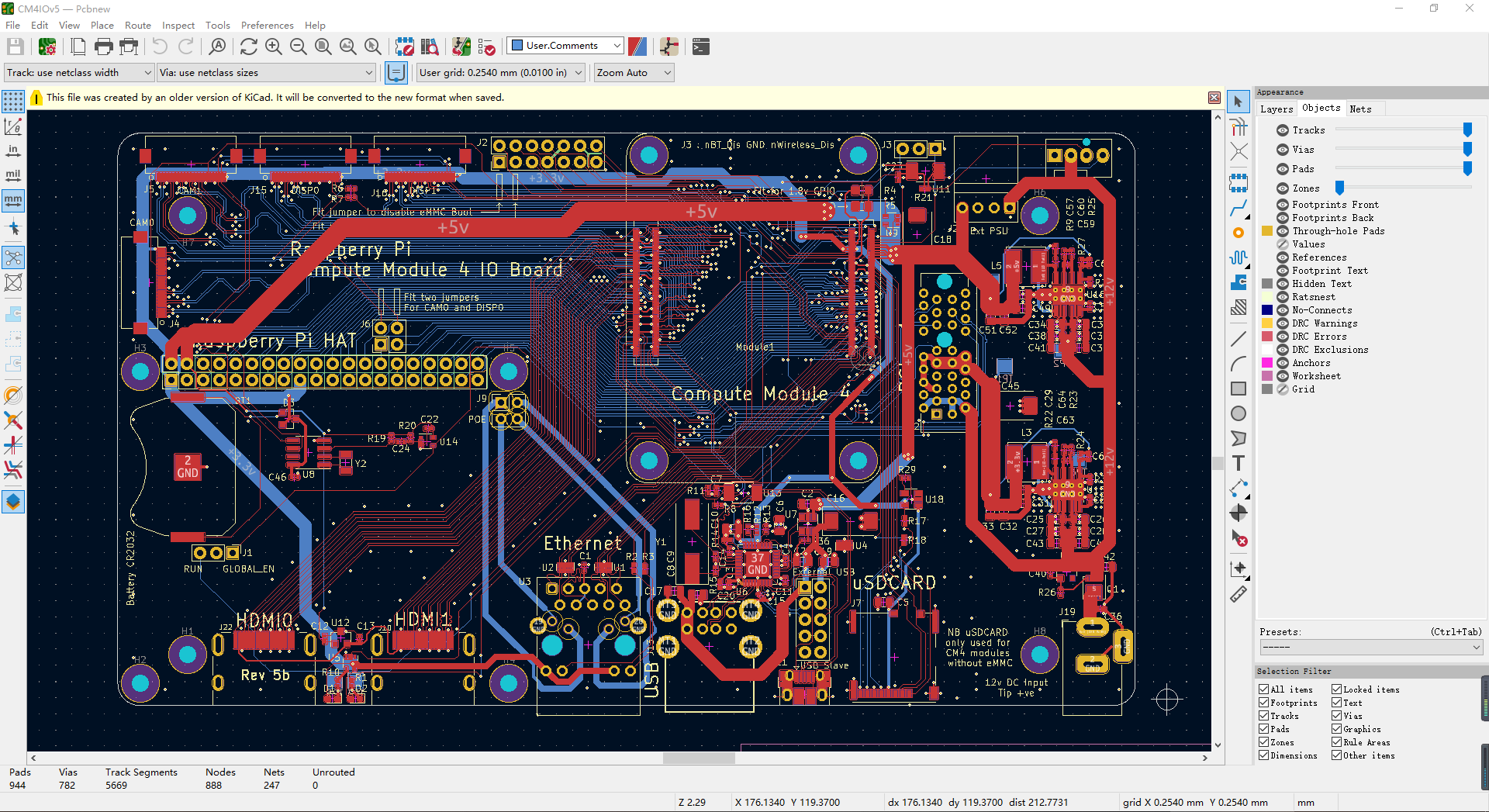Select the Add Via tool
This screenshot has height=812, width=1489.
click(x=1239, y=233)
